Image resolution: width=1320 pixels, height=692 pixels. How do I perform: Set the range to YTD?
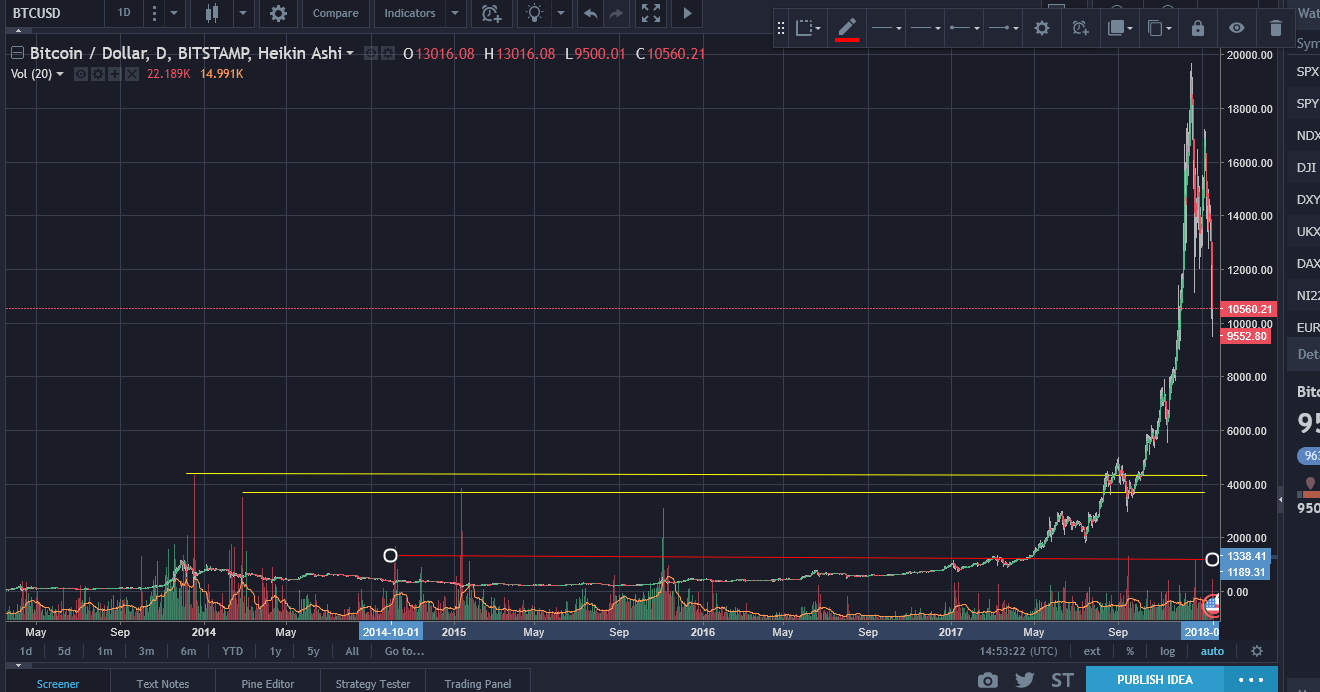coord(232,651)
